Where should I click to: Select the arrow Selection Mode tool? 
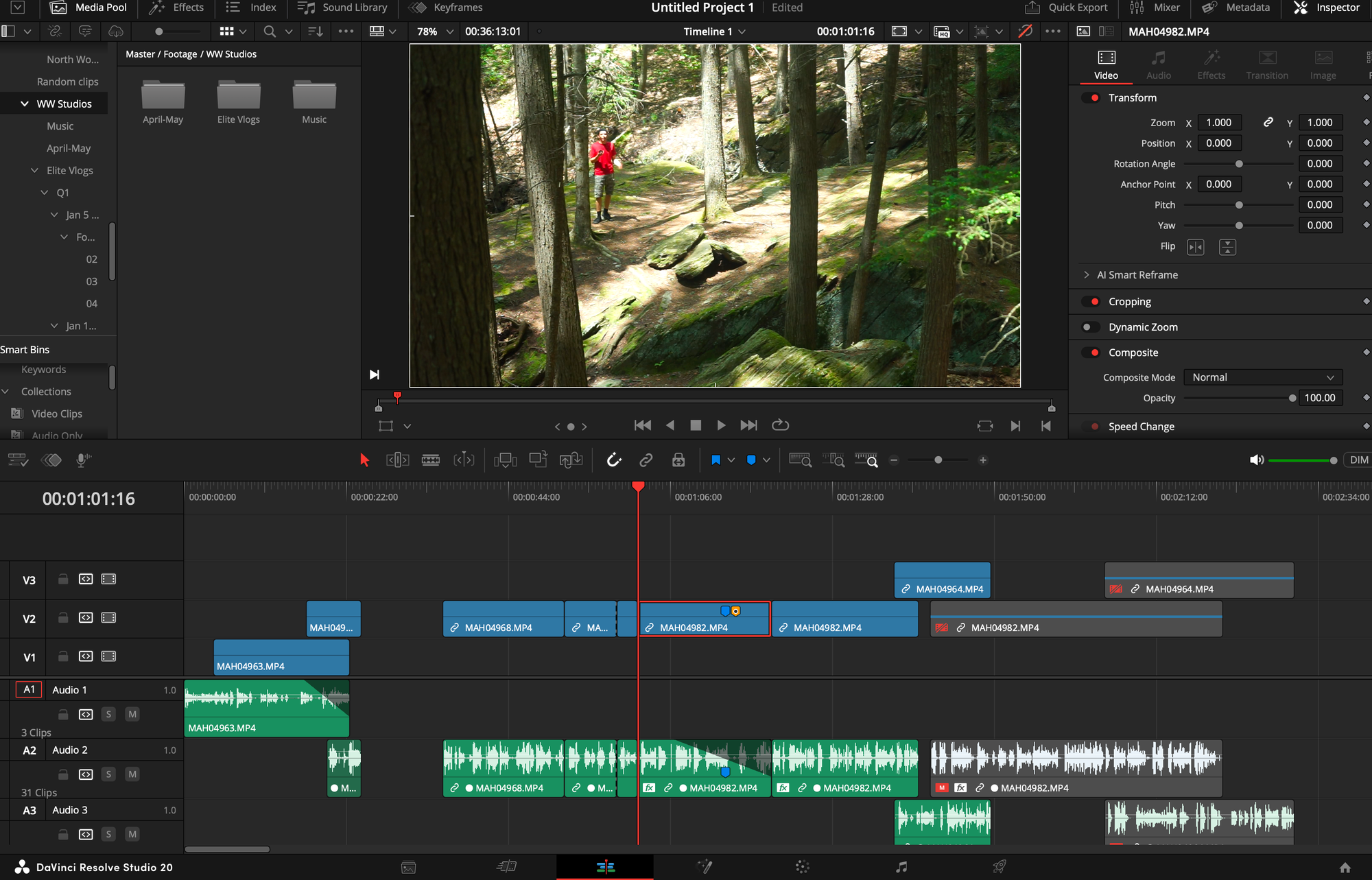[x=364, y=460]
